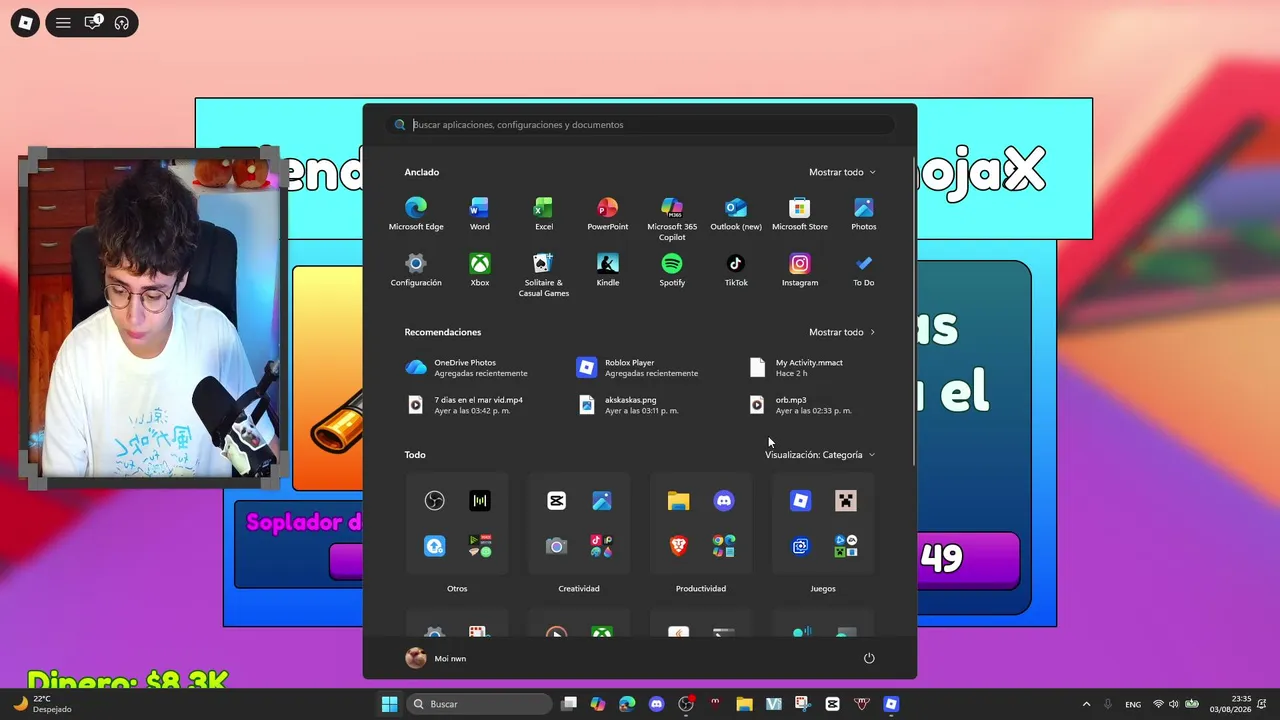Image resolution: width=1280 pixels, height=720 pixels.
Task: Launch the pinned Xbox app
Action: pos(480,270)
